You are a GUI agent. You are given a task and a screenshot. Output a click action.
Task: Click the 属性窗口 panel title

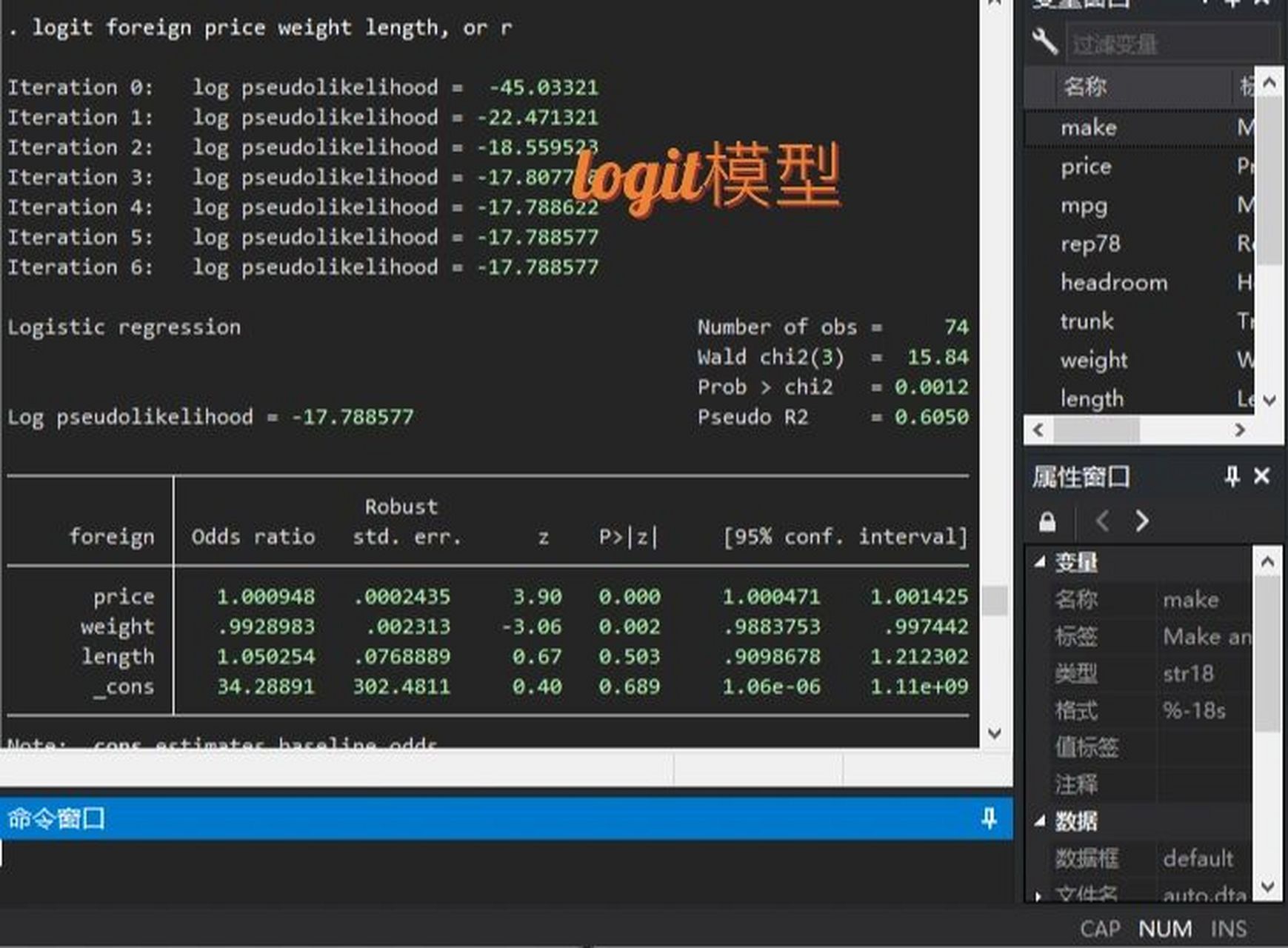click(1082, 478)
